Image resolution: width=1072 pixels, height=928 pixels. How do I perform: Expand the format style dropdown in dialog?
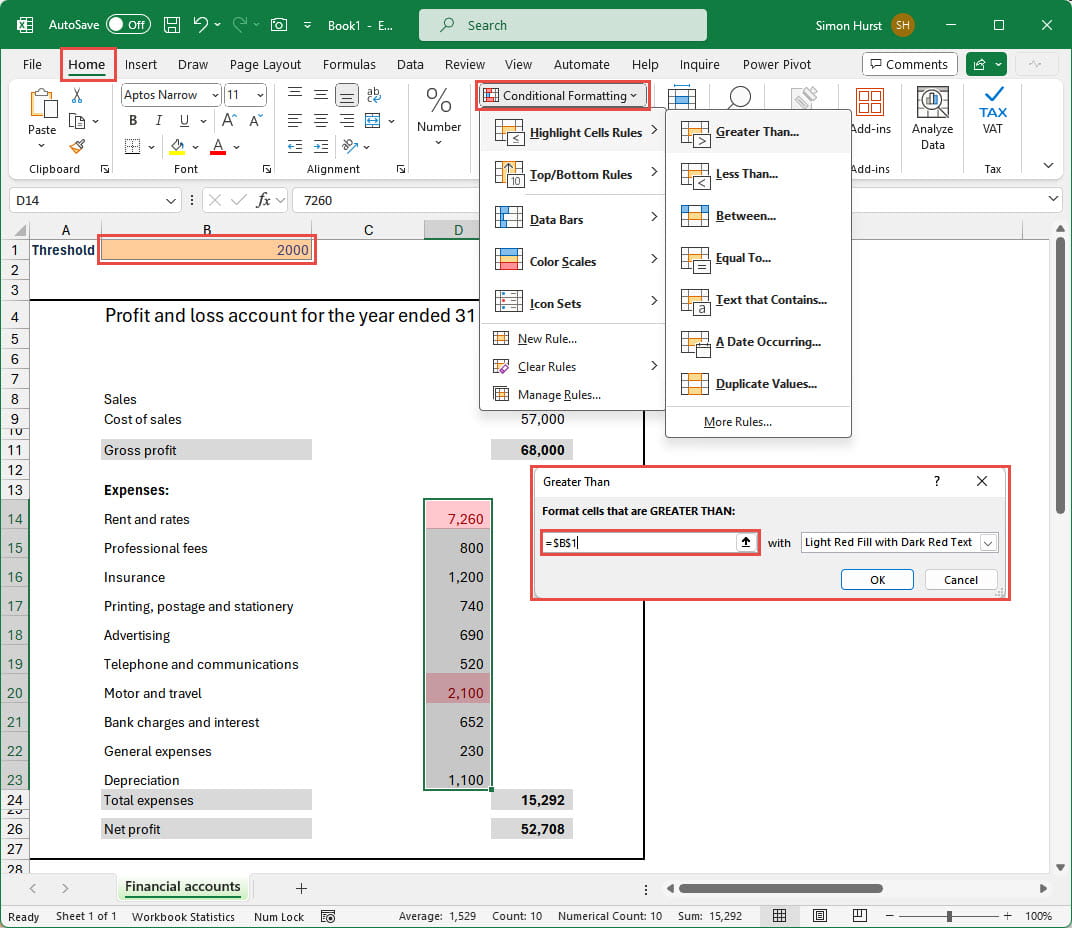click(988, 542)
